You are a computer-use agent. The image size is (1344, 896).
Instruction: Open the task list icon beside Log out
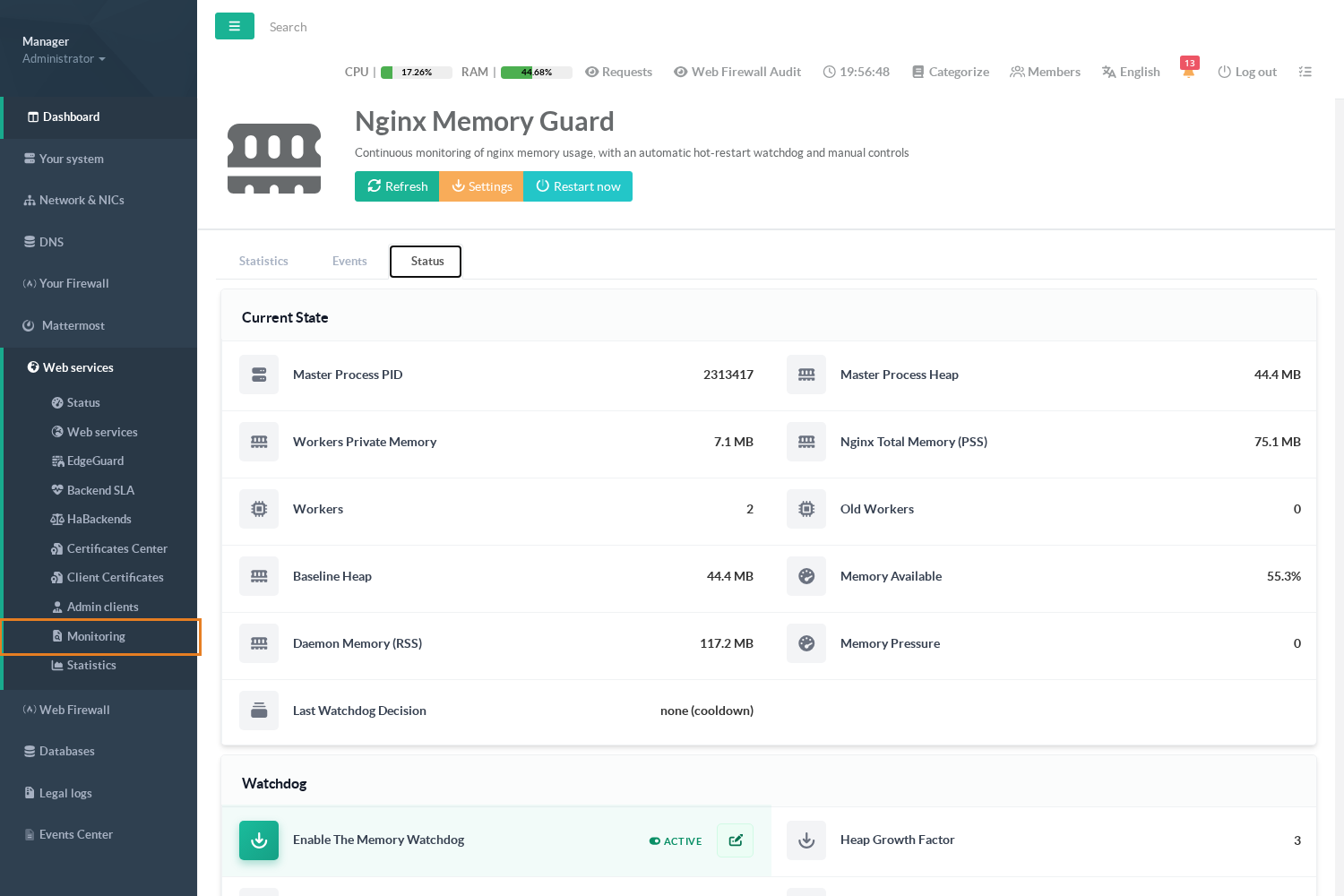coord(1305,72)
